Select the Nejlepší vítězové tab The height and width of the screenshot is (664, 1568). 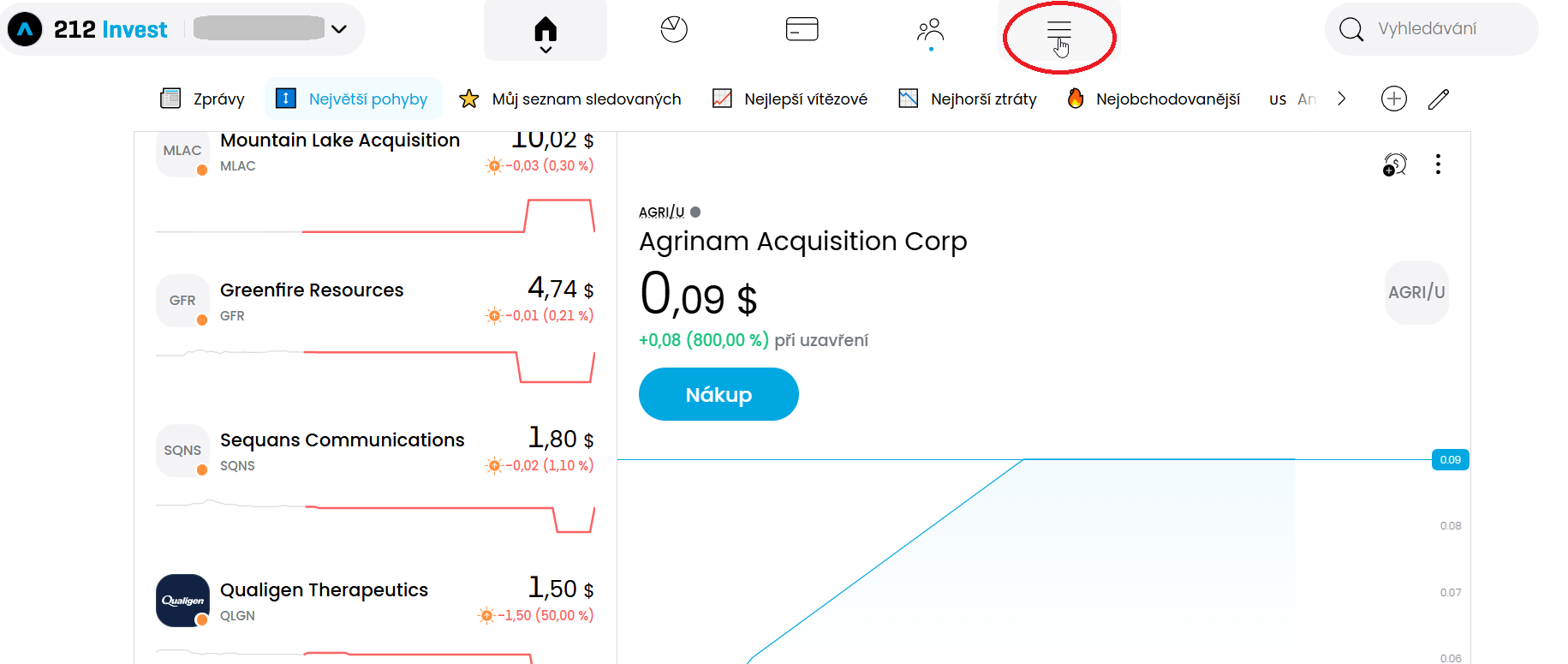(x=790, y=99)
